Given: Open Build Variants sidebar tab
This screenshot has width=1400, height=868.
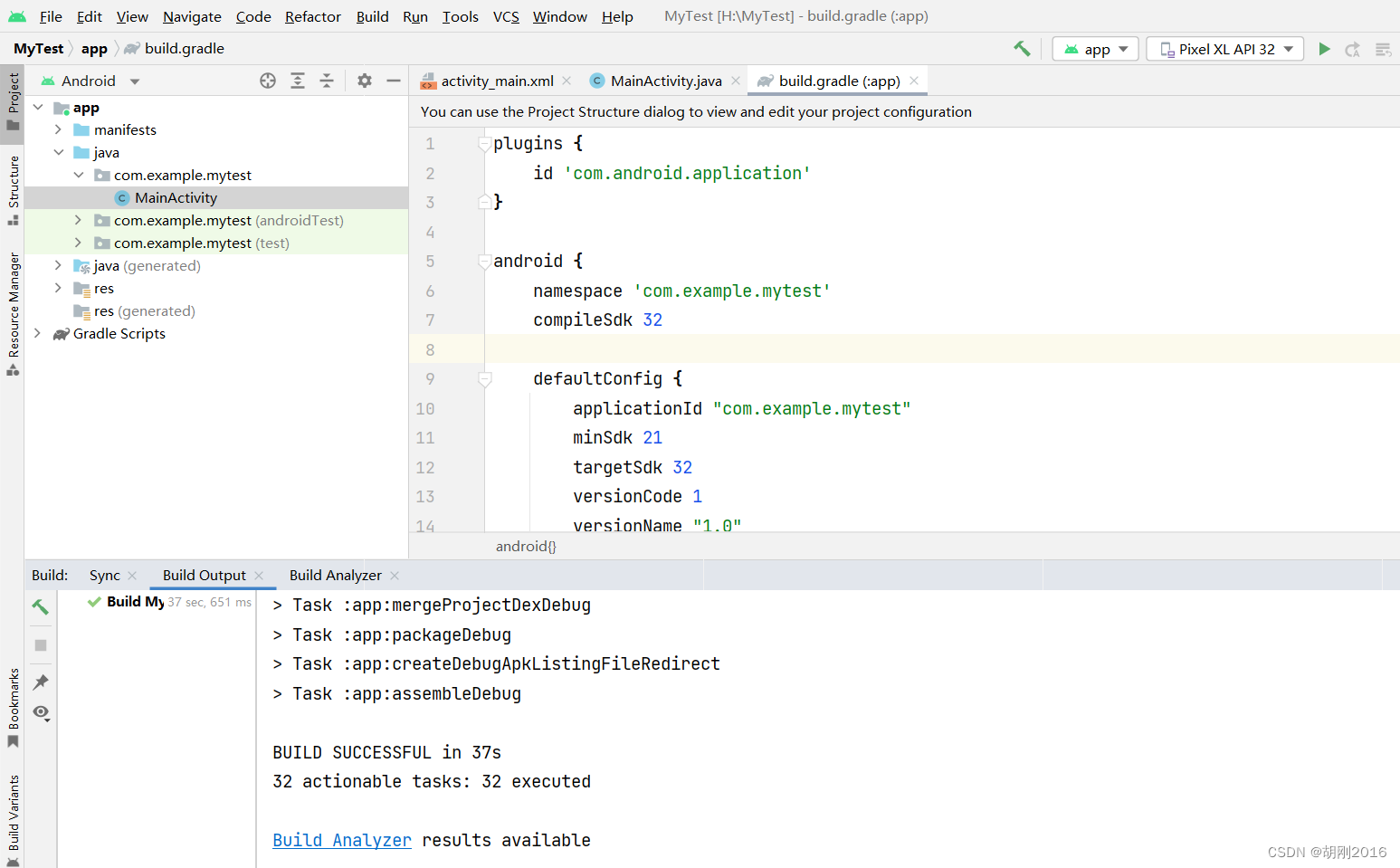Looking at the screenshot, I should (13, 819).
